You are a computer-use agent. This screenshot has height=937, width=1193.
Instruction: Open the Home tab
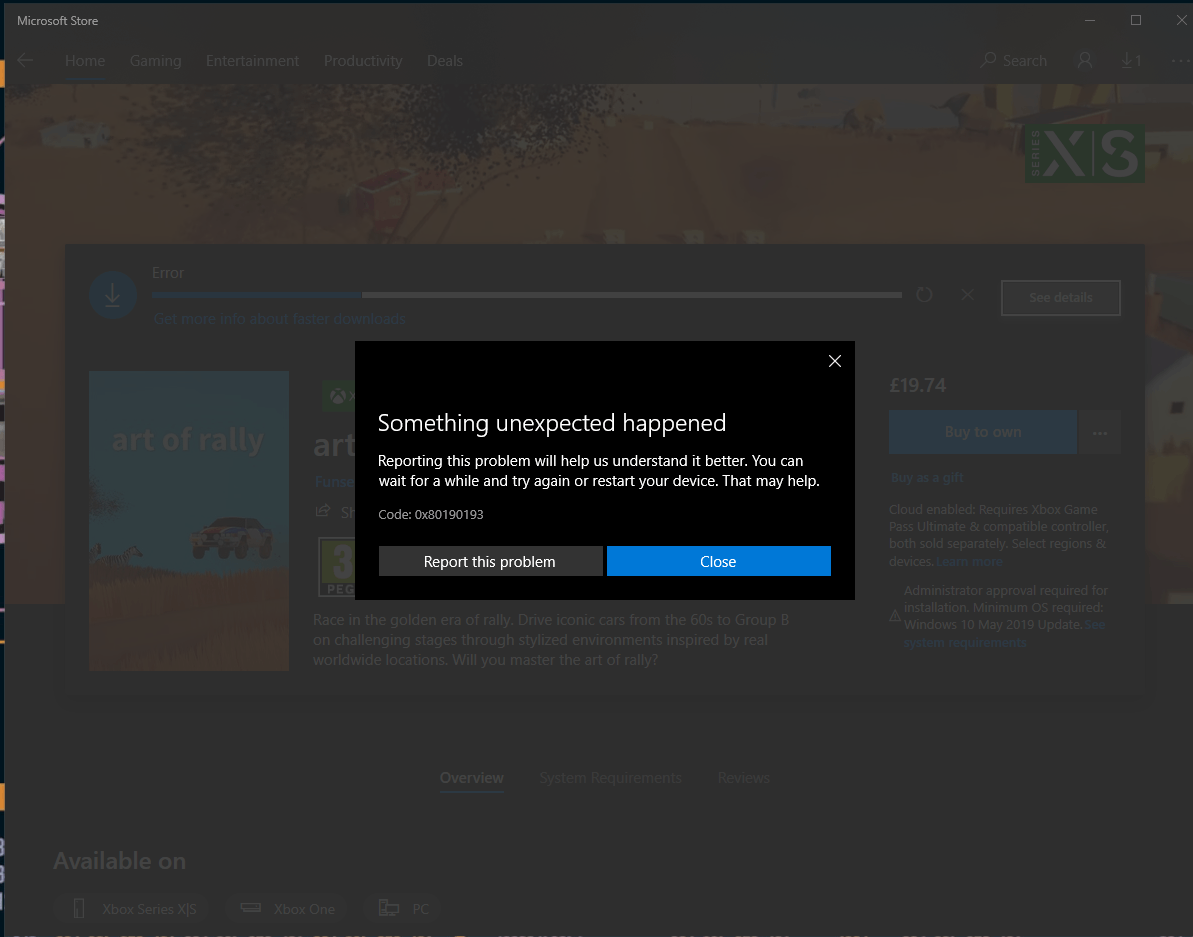coord(85,61)
